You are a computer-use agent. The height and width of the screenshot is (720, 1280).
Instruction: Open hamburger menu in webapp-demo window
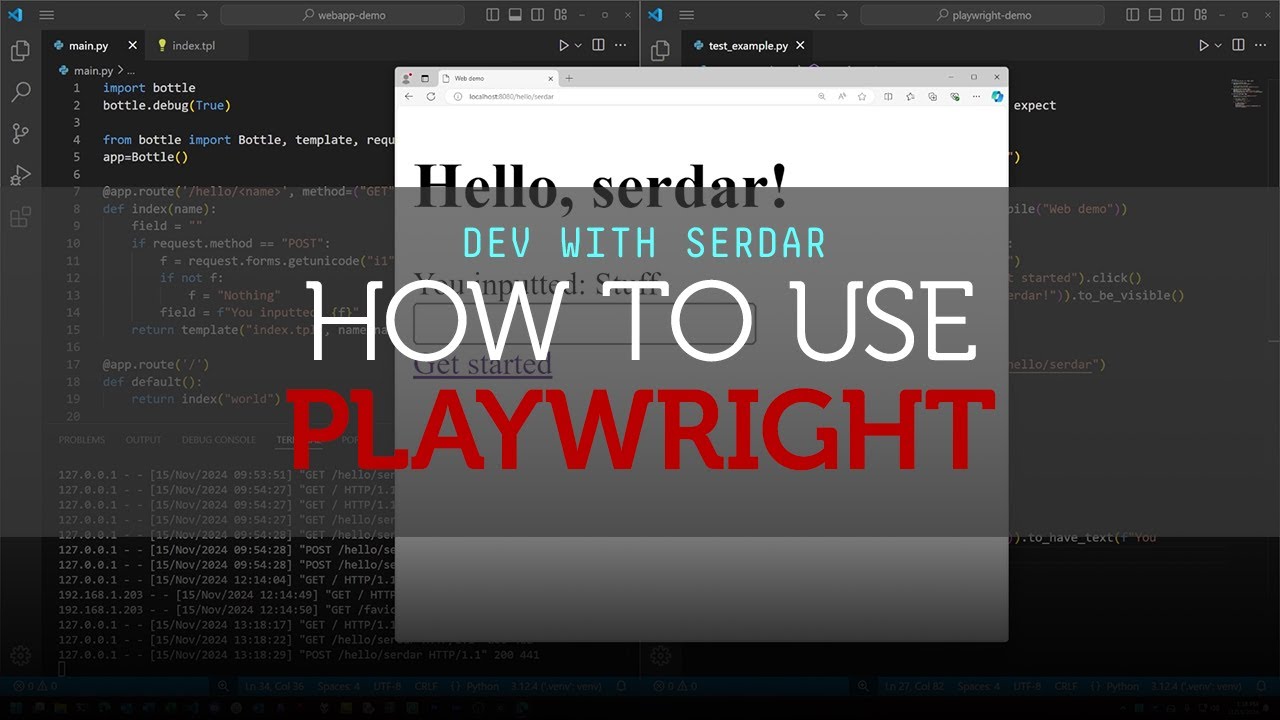coord(46,15)
